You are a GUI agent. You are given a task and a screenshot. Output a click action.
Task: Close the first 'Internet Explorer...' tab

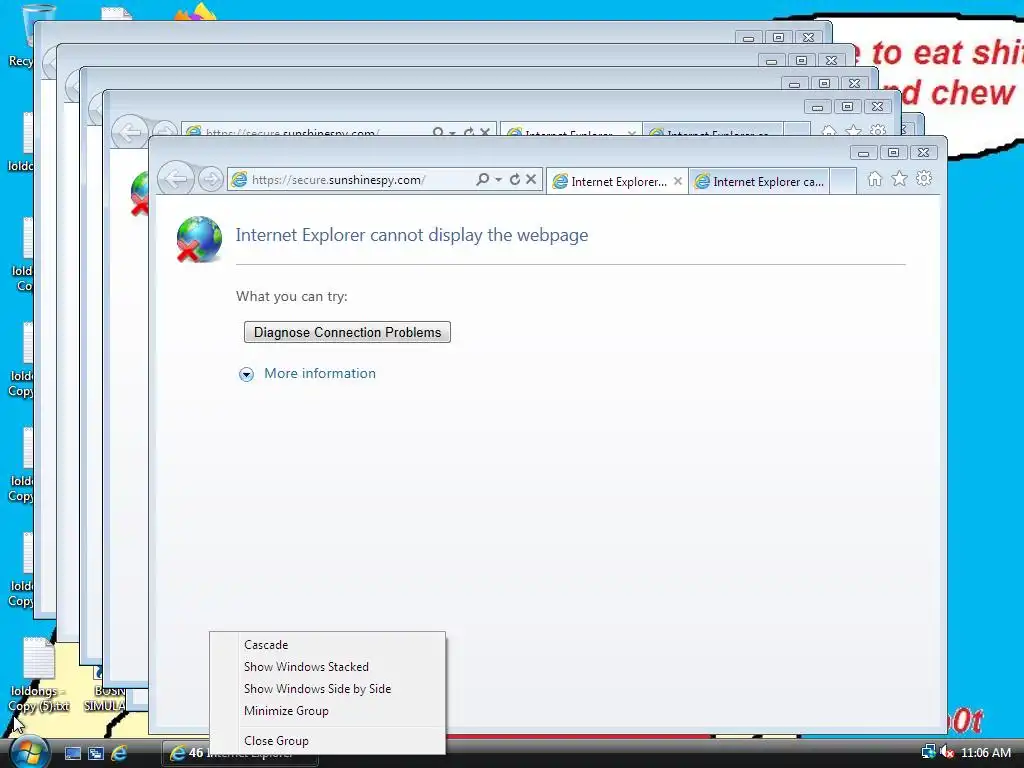point(678,182)
